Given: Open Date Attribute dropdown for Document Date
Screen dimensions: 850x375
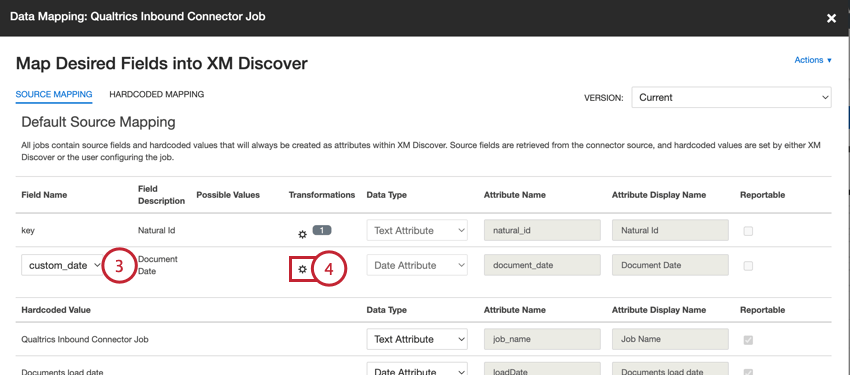Looking at the screenshot, I should pos(417,266).
